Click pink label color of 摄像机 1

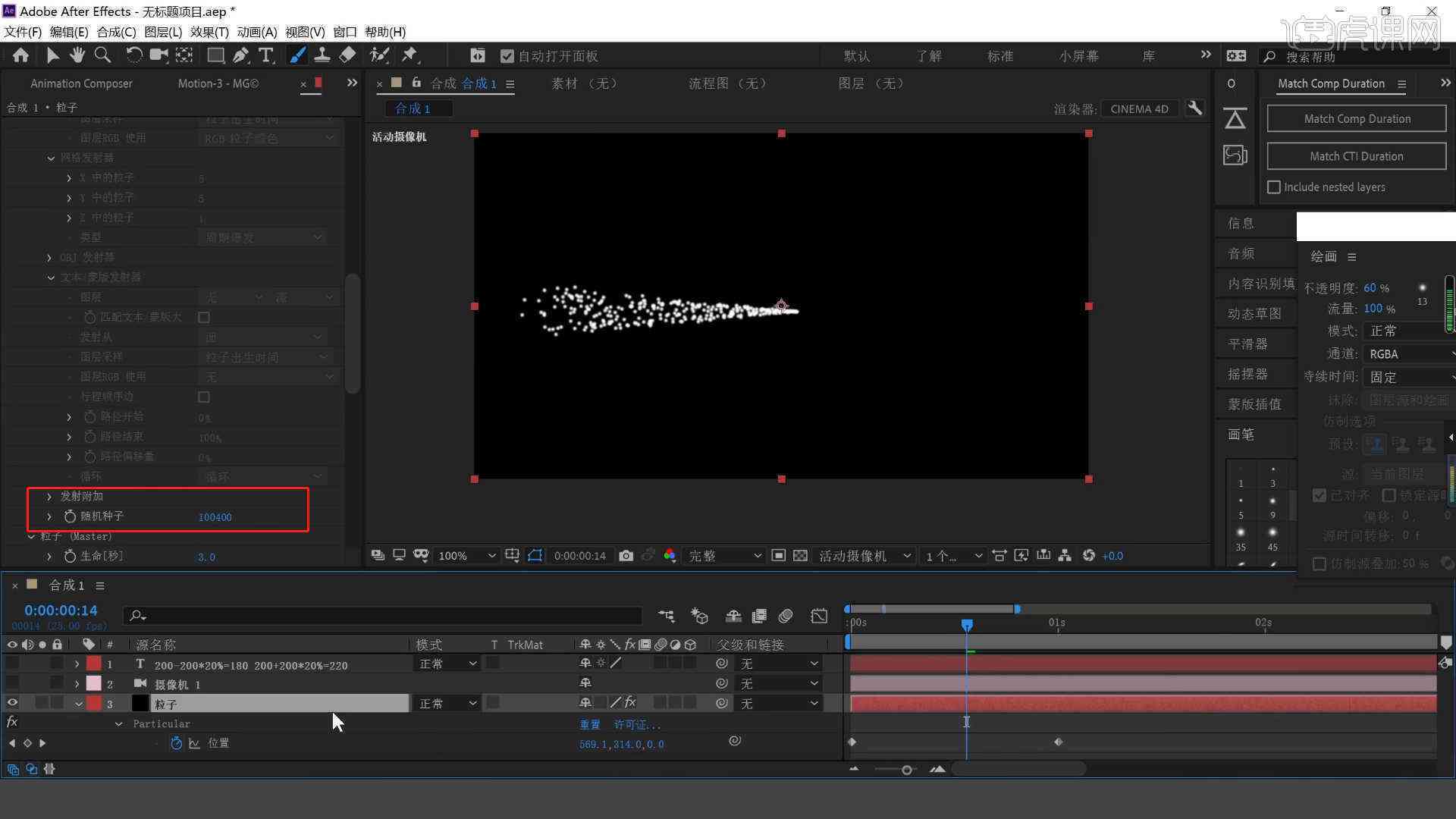pyautogui.click(x=94, y=684)
